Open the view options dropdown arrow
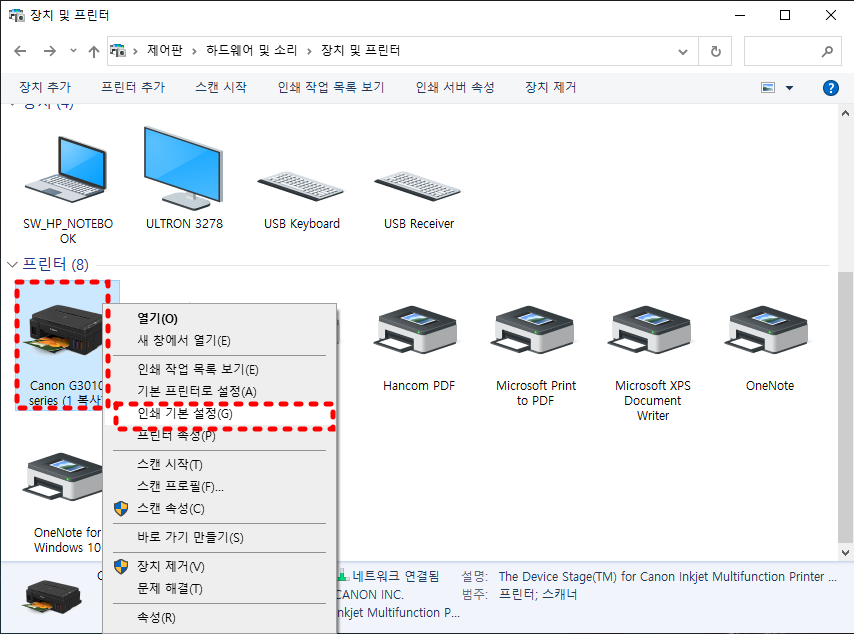Image resolution: width=854 pixels, height=634 pixels. pos(789,88)
